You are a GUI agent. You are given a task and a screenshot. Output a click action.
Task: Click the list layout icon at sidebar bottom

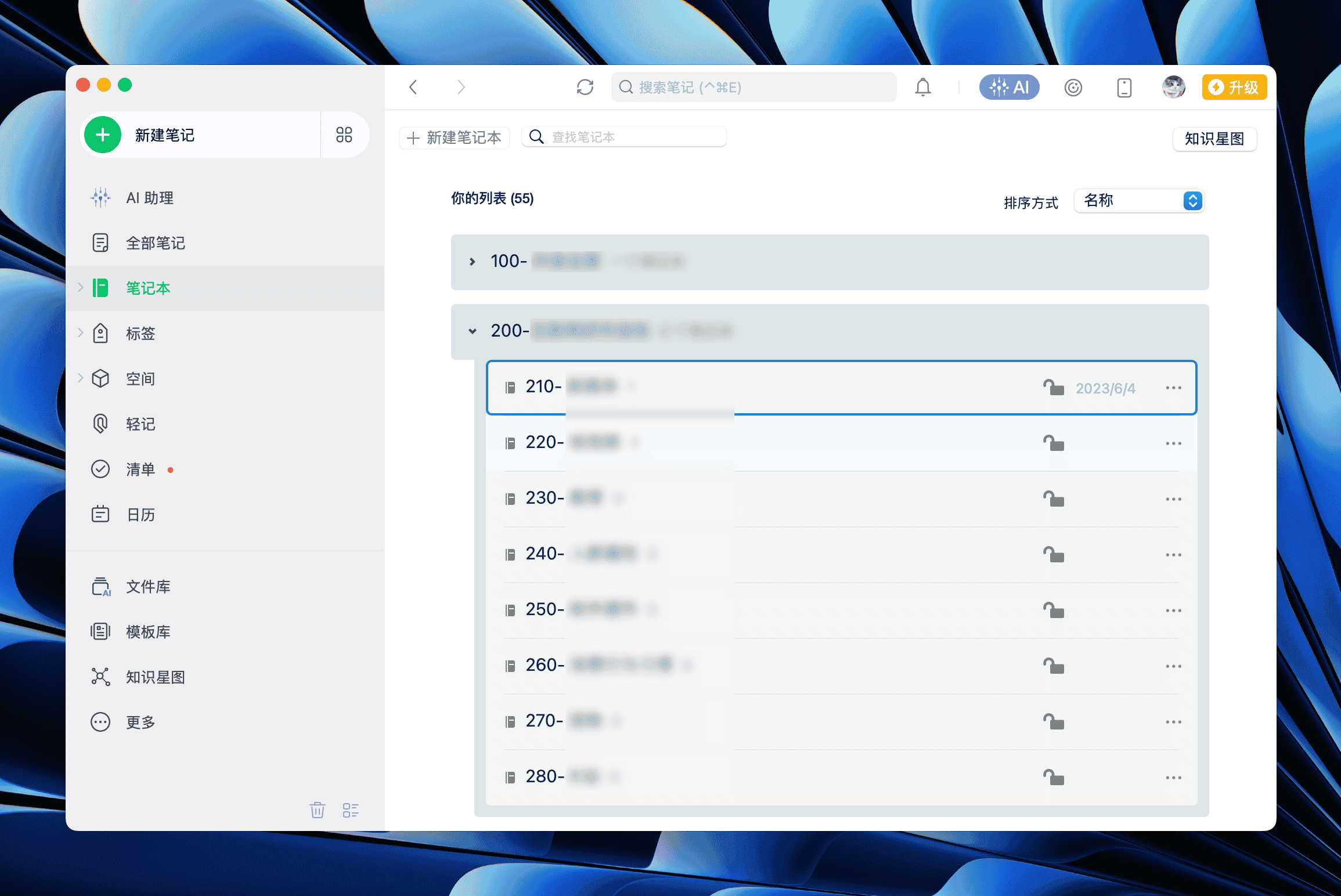351,810
